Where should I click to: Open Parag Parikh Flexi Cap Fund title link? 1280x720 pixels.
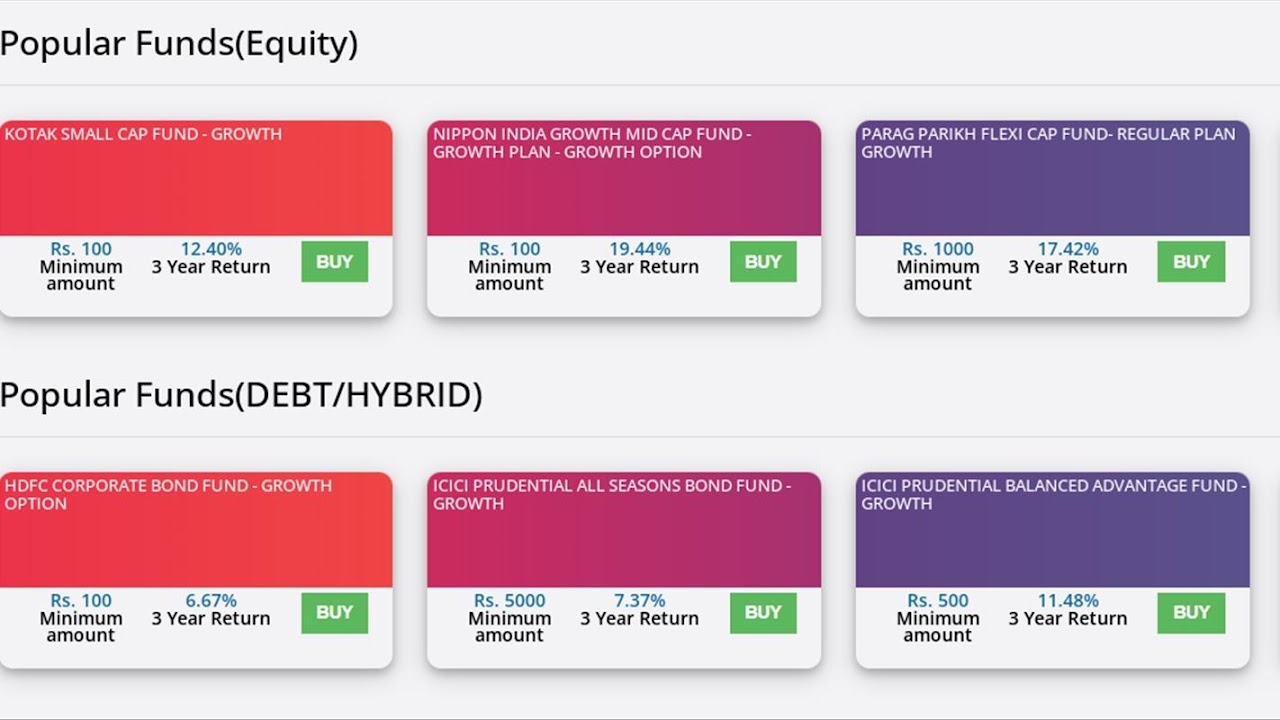click(1048, 143)
